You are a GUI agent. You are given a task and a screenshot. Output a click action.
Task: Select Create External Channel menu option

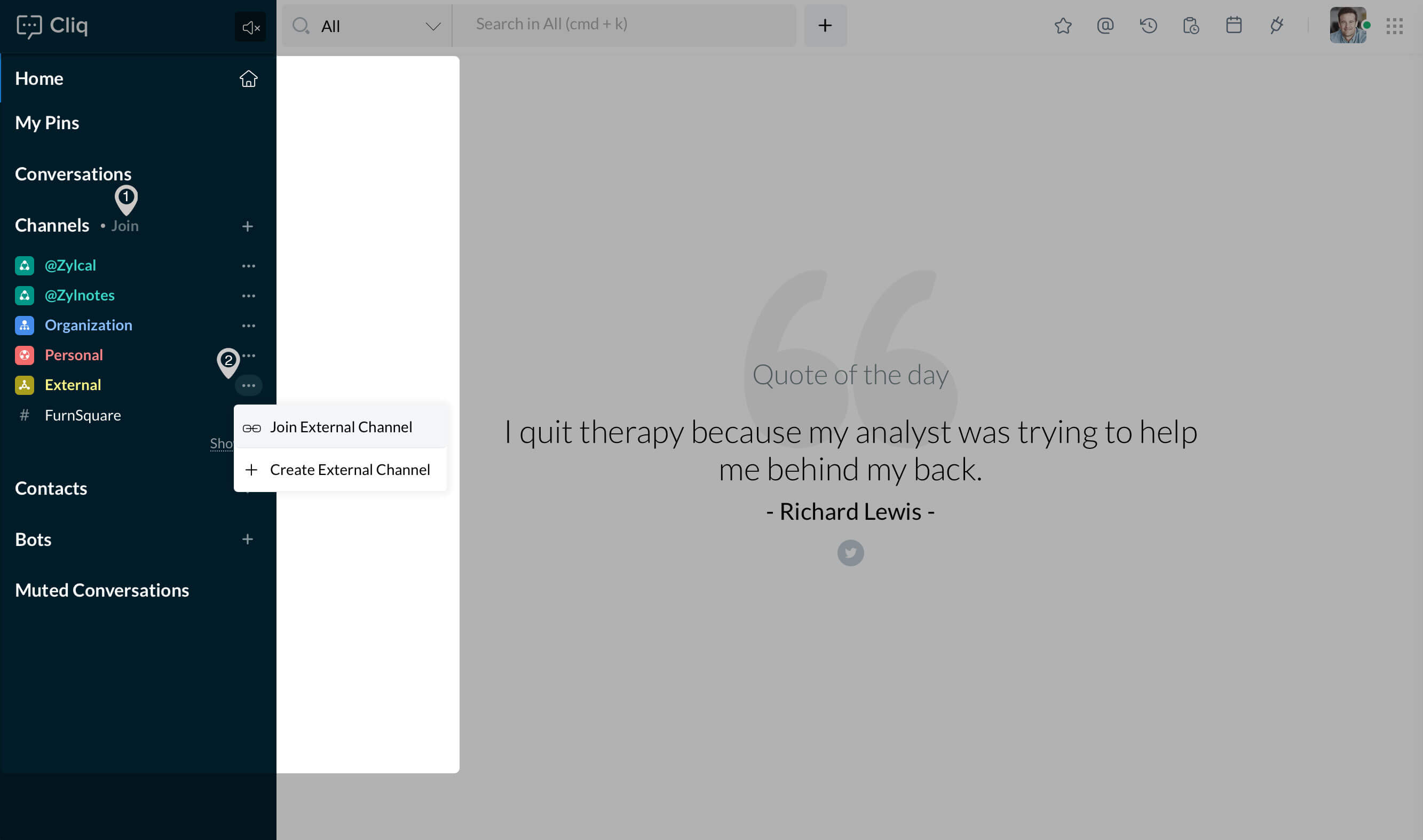[x=349, y=470]
